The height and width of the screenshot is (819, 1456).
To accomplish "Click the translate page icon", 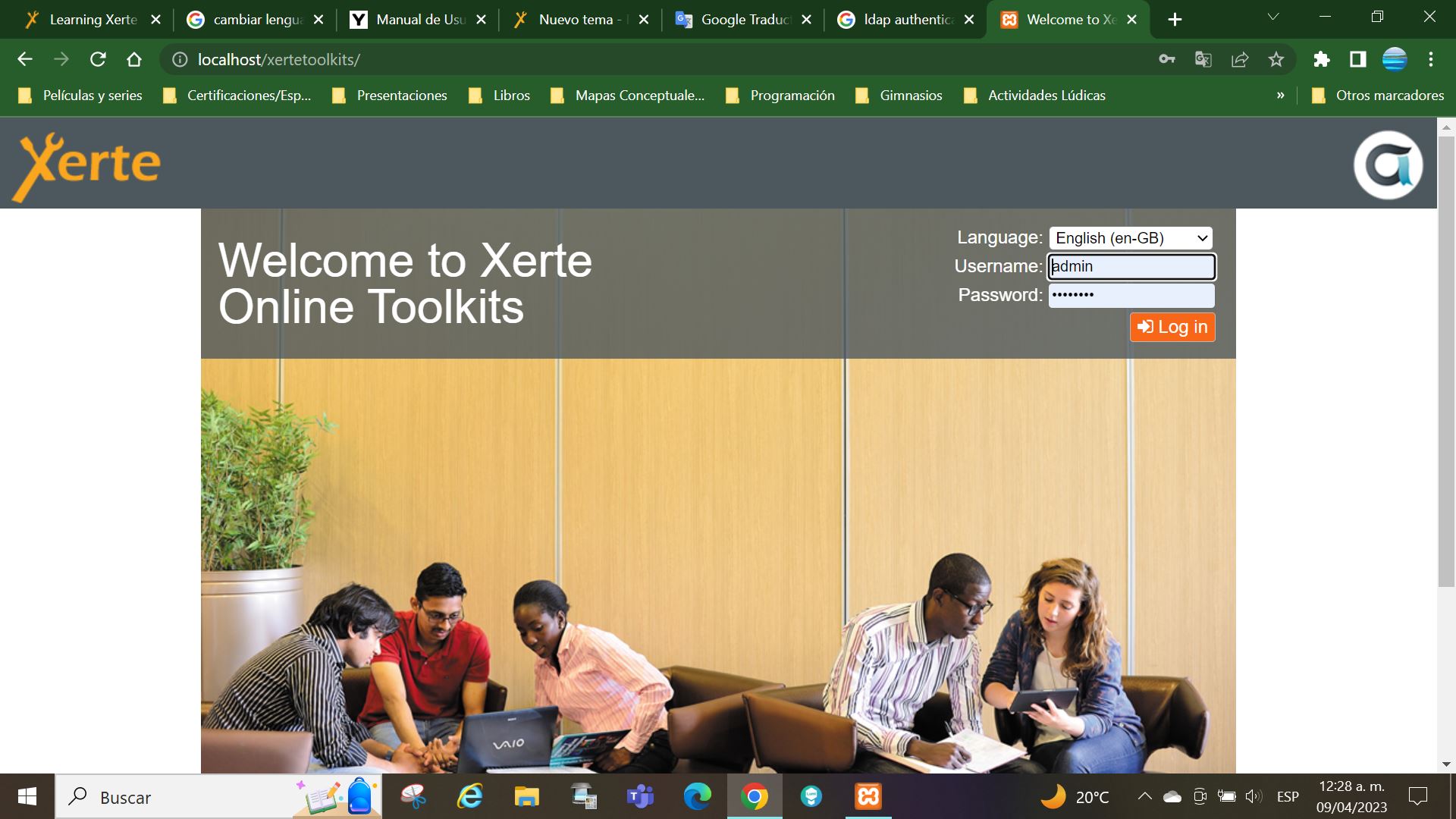I will [x=1203, y=59].
